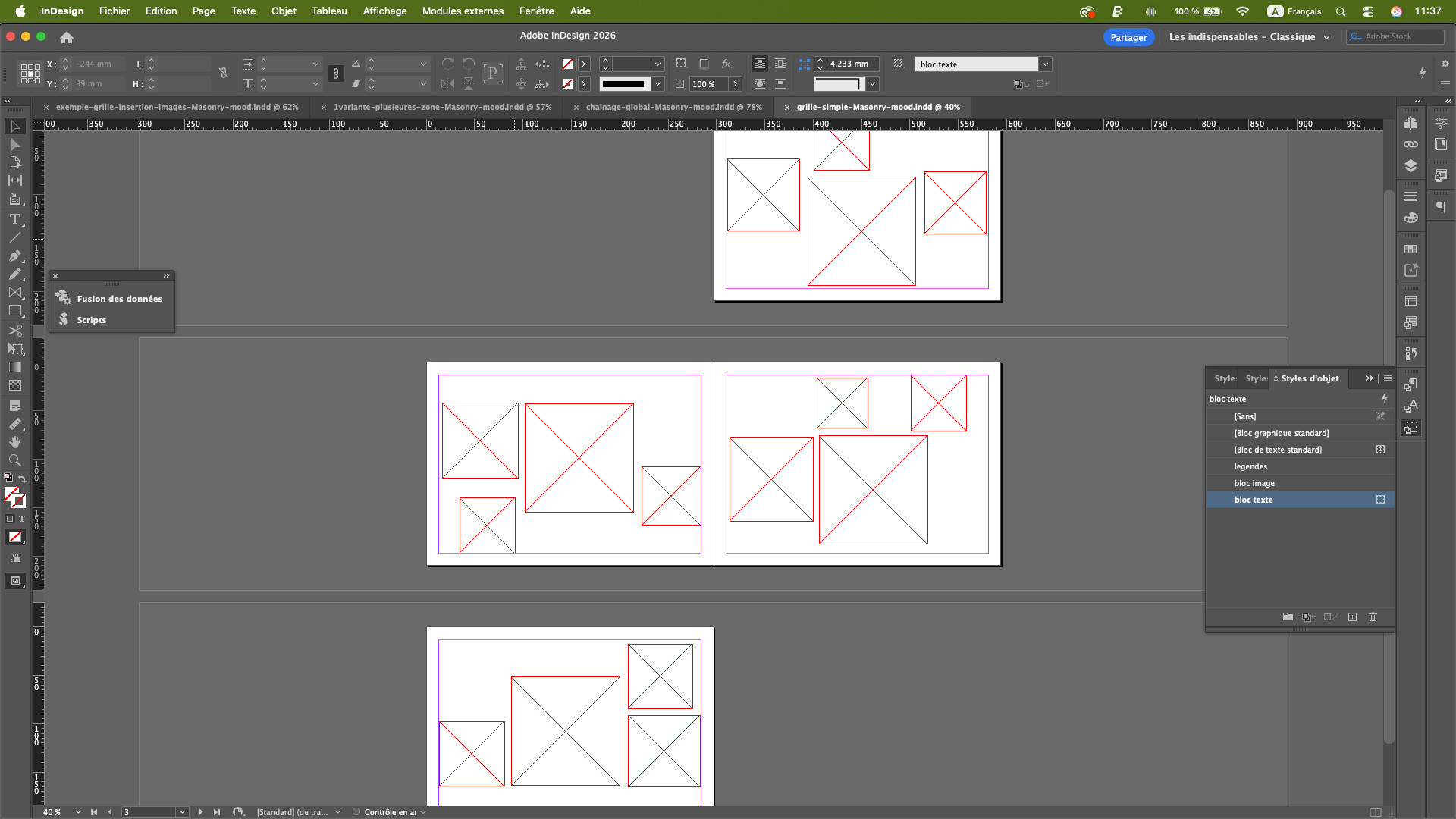The height and width of the screenshot is (819, 1456).
Task: Select the Scissors tool
Action: point(14,331)
